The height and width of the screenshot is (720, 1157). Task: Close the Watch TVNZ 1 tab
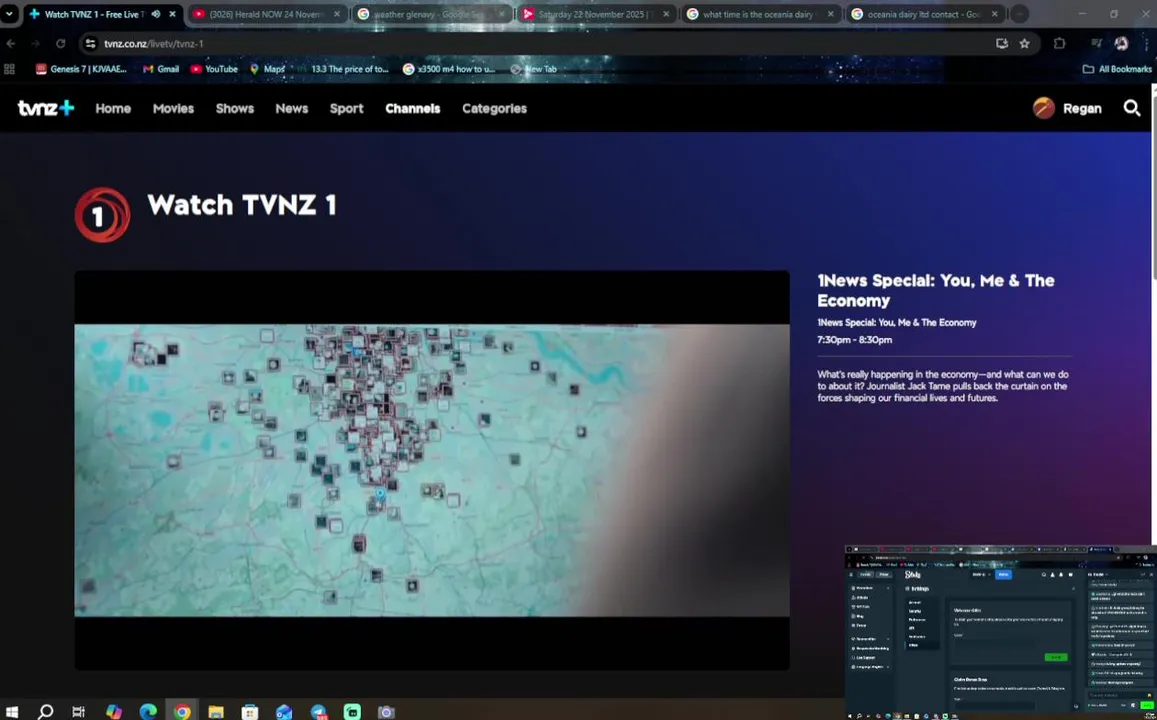point(173,14)
